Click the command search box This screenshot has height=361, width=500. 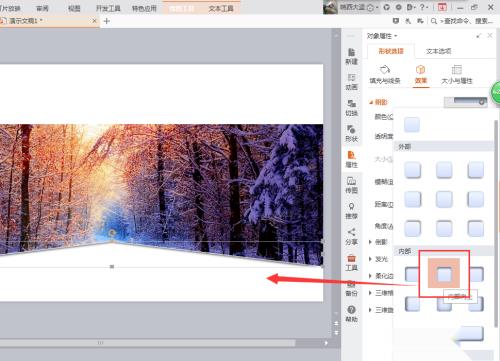pos(462,21)
